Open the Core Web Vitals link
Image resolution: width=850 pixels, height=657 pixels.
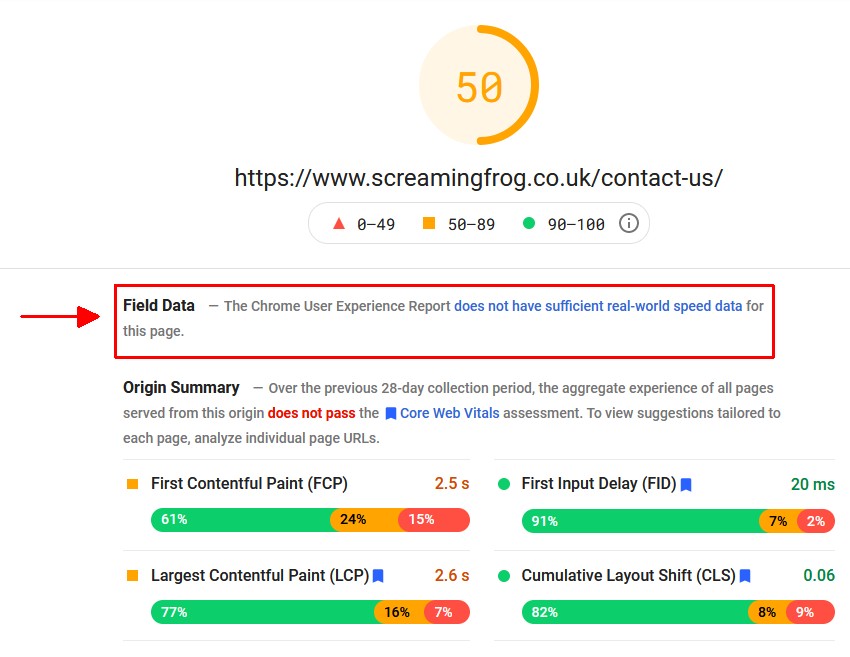pyautogui.click(x=450, y=413)
